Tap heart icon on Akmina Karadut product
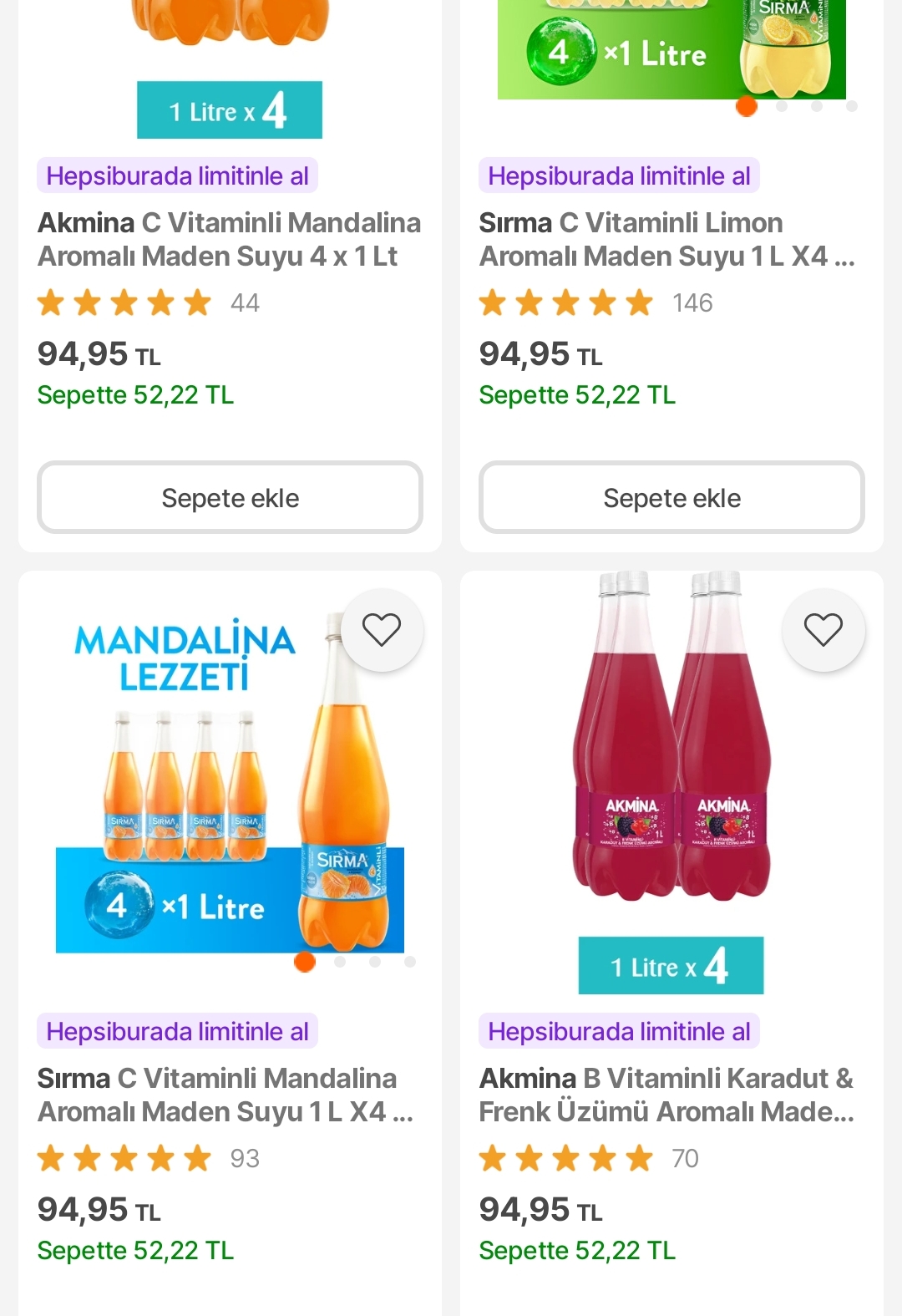 click(823, 630)
